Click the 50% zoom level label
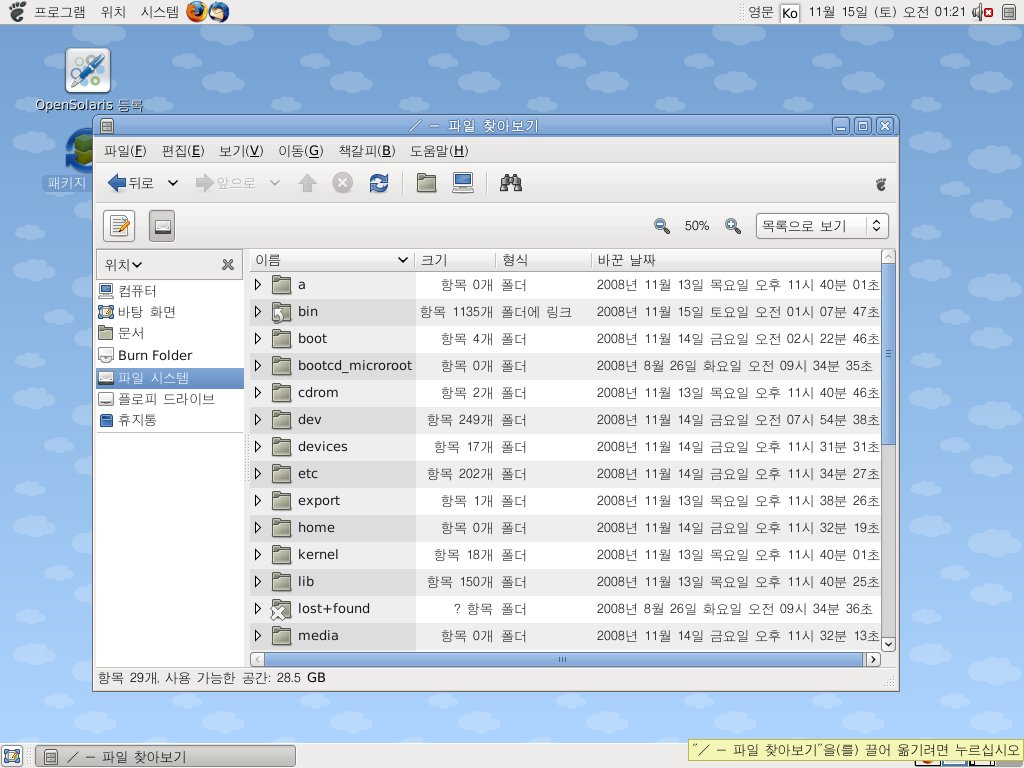The image size is (1024, 768). tap(697, 226)
